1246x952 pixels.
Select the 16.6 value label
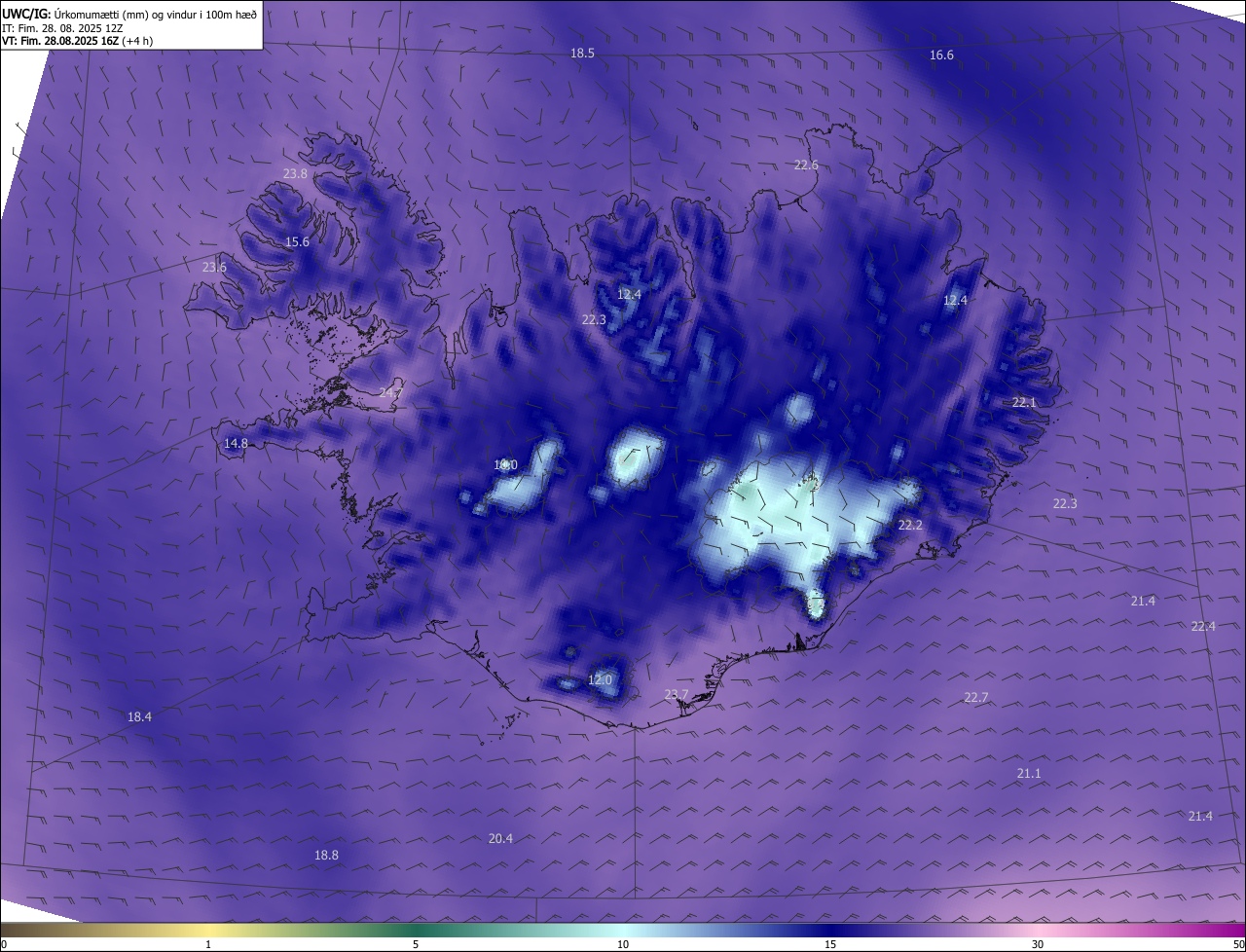coord(941,55)
